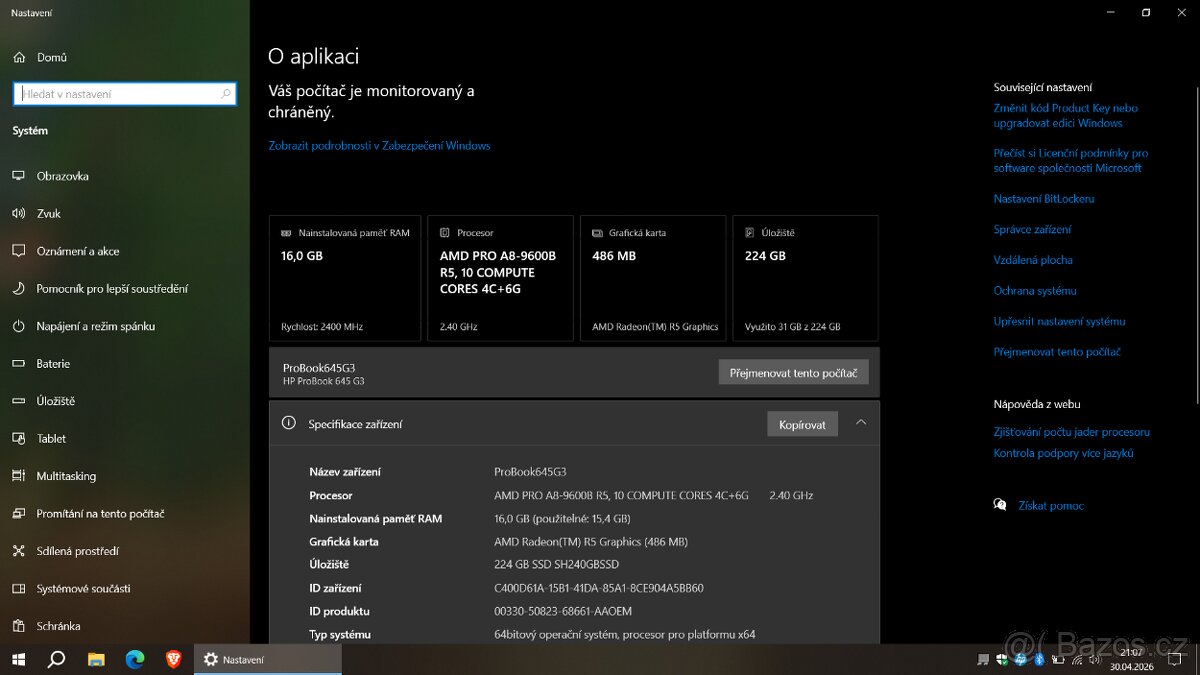Viewport: 1200px width, 675px height.
Task: Open the Windows Start menu
Action: [18, 659]
